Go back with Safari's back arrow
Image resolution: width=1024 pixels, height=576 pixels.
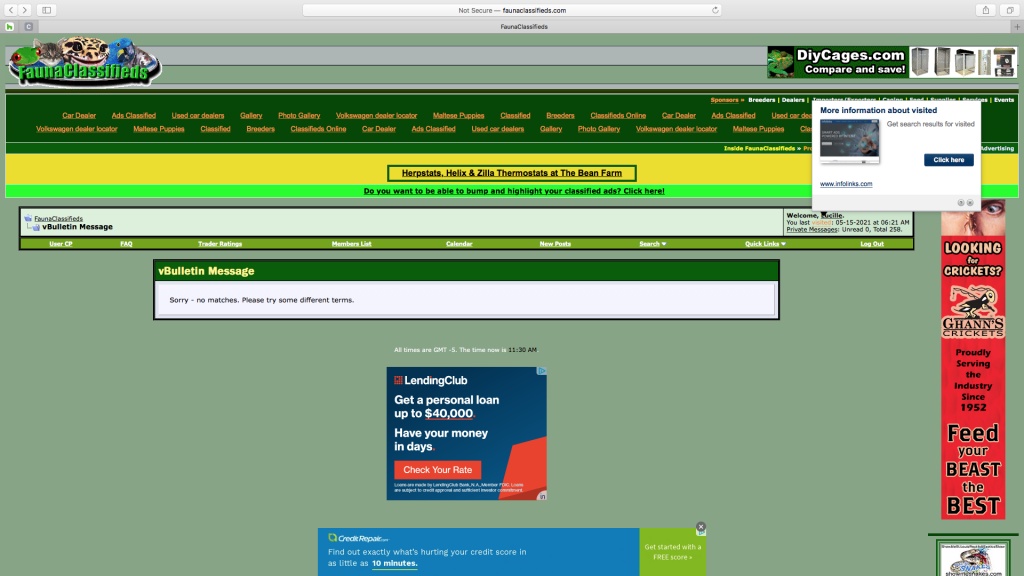11,10
